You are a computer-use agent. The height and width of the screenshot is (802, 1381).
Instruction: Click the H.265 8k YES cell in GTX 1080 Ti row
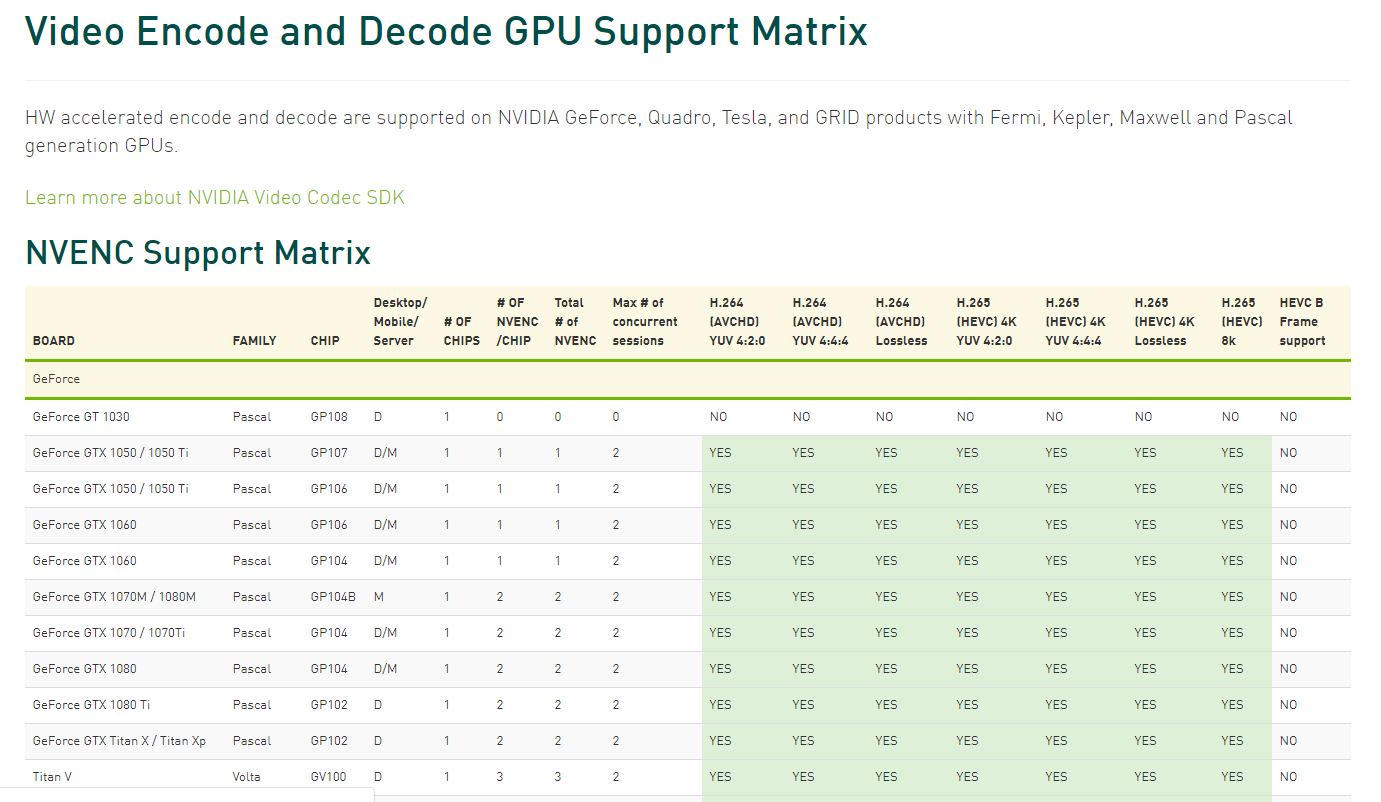(1232, 705)
